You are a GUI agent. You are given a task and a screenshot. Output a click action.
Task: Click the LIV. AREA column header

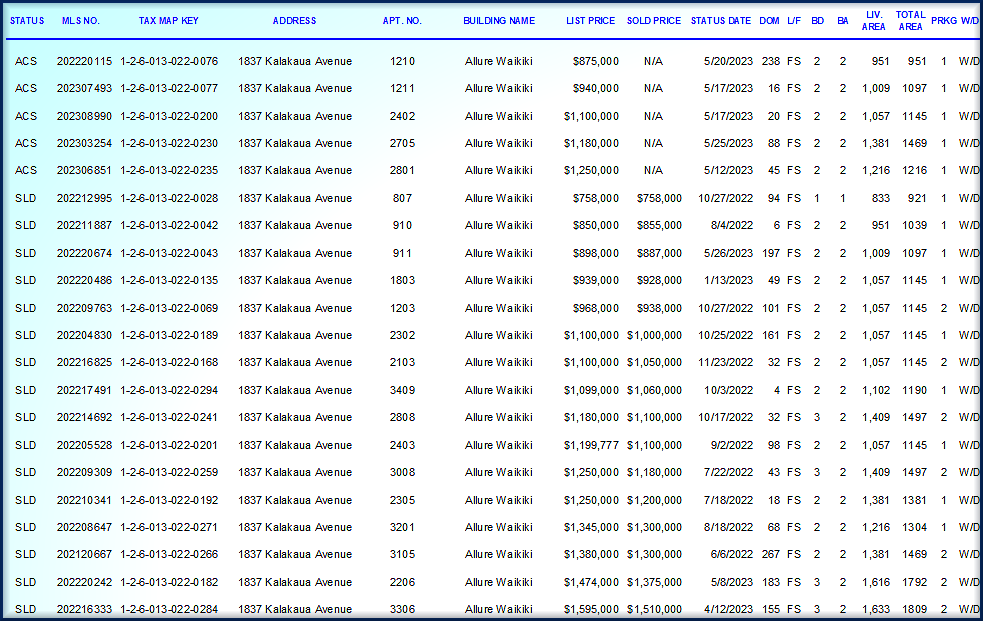[x=873, y=21]
